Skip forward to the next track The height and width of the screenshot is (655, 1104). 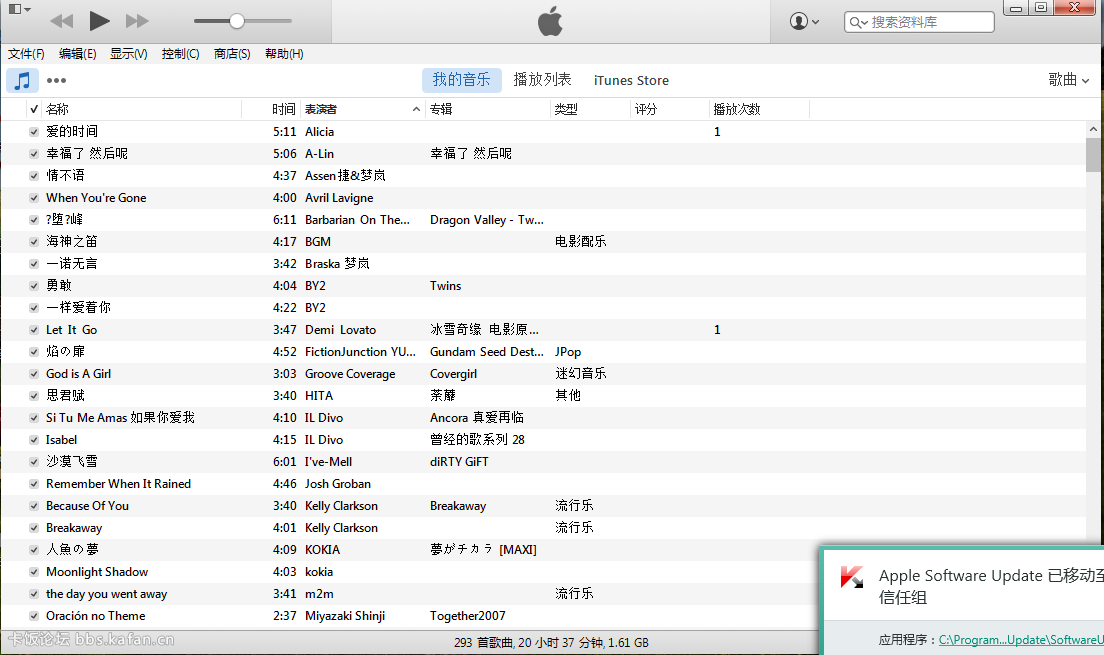tap(137, 21)
